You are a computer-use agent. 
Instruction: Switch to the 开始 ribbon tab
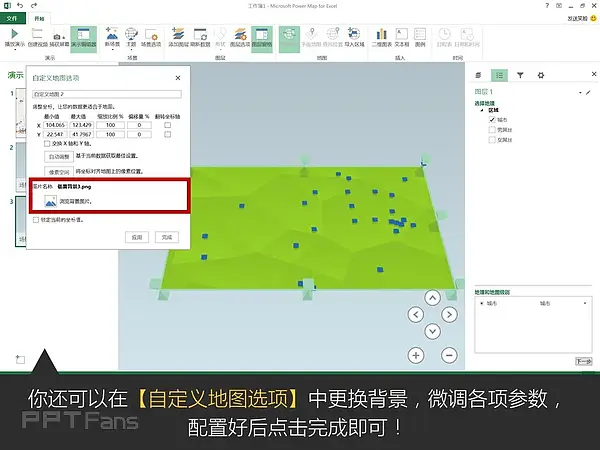[40, 18]
